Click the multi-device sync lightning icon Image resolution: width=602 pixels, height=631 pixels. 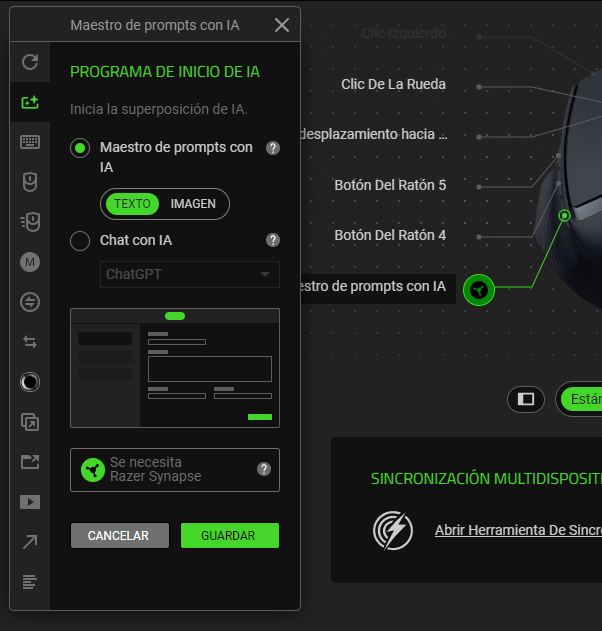(393, 530)
